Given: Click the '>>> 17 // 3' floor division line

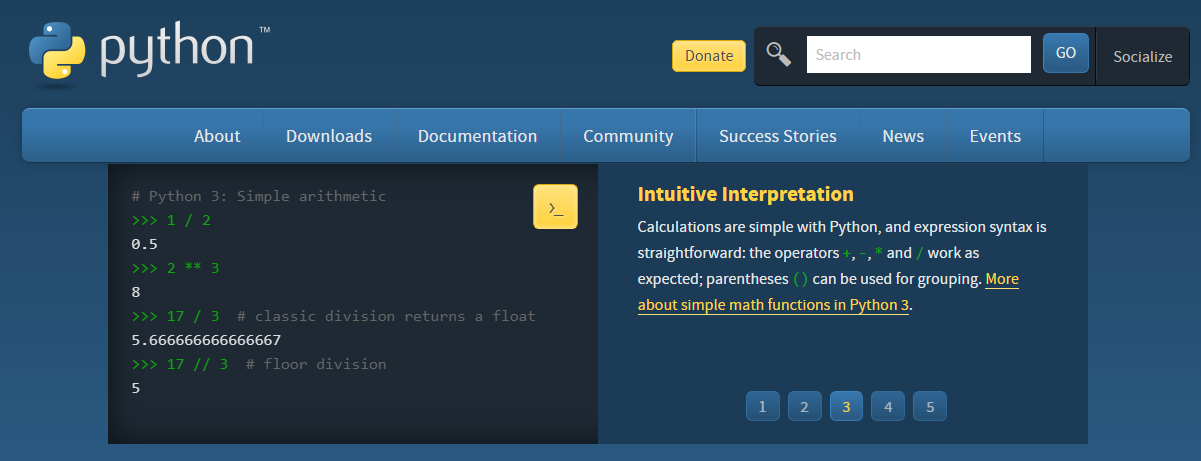Looking at the screenshot, I should click(258, 364).
